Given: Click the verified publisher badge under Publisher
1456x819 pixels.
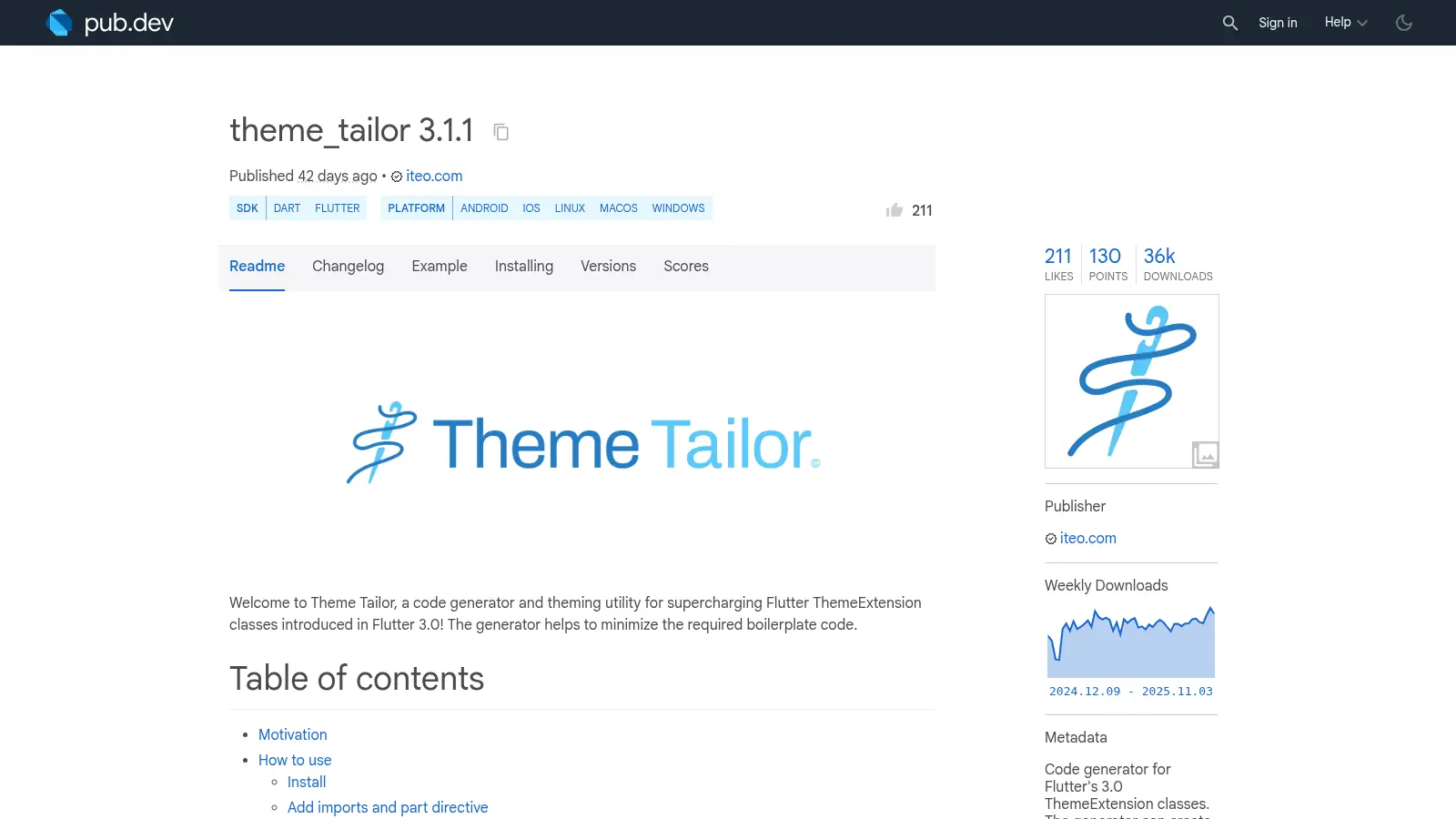Looking at the screenshot, I should pyautogui.click(x=1051, y=539).
